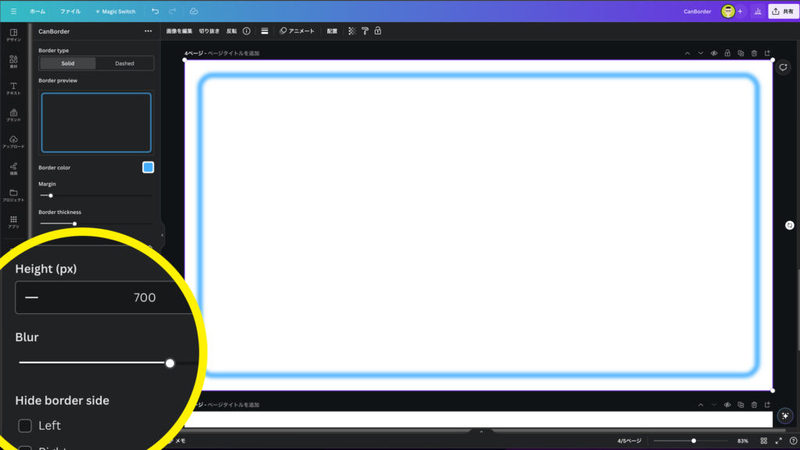Redo the last action

click(172, 11)
